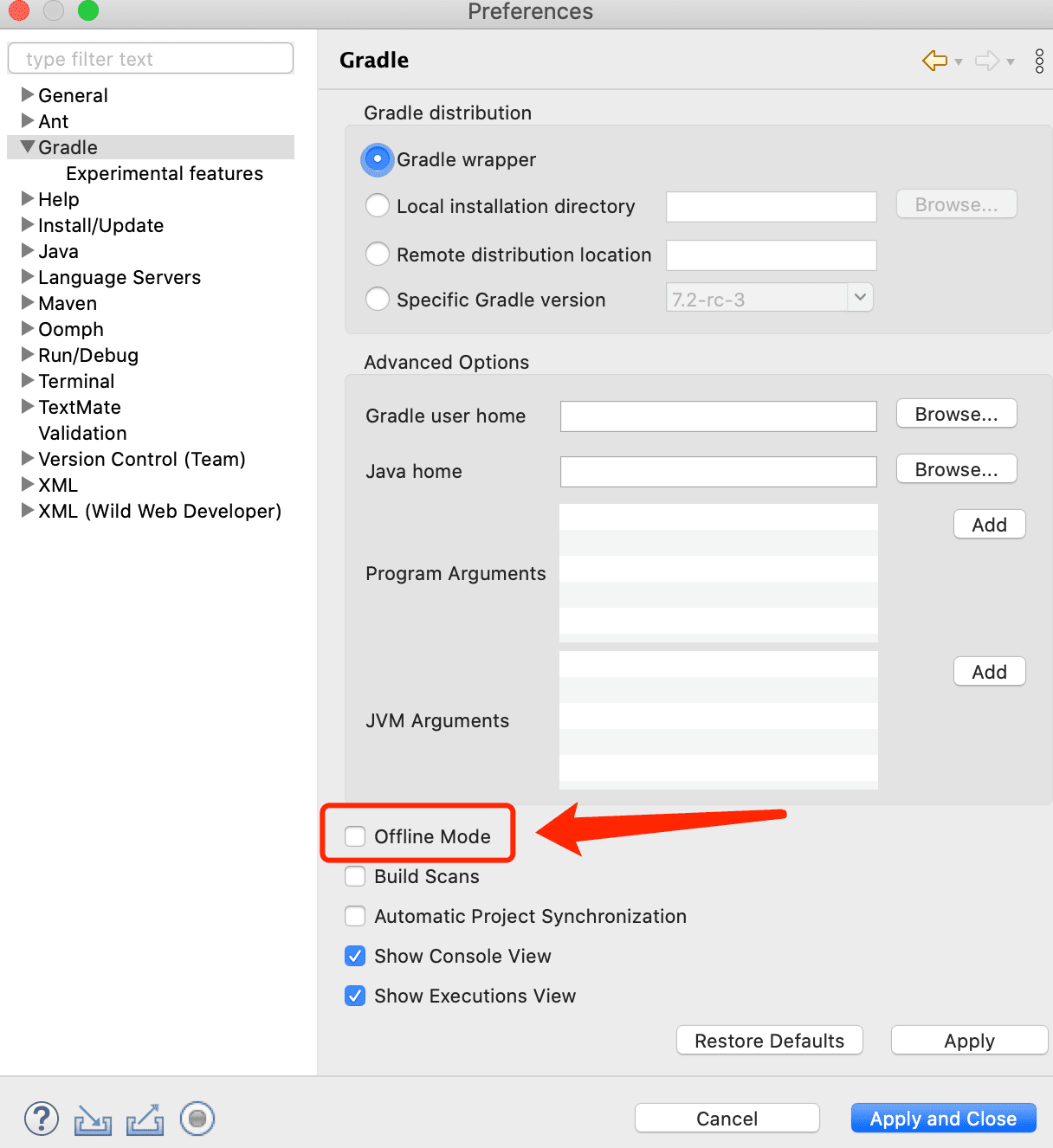The image size is (1053, 1148).
Task: Select the Terminal preferences entry
Action: click(x=76, y=381)
